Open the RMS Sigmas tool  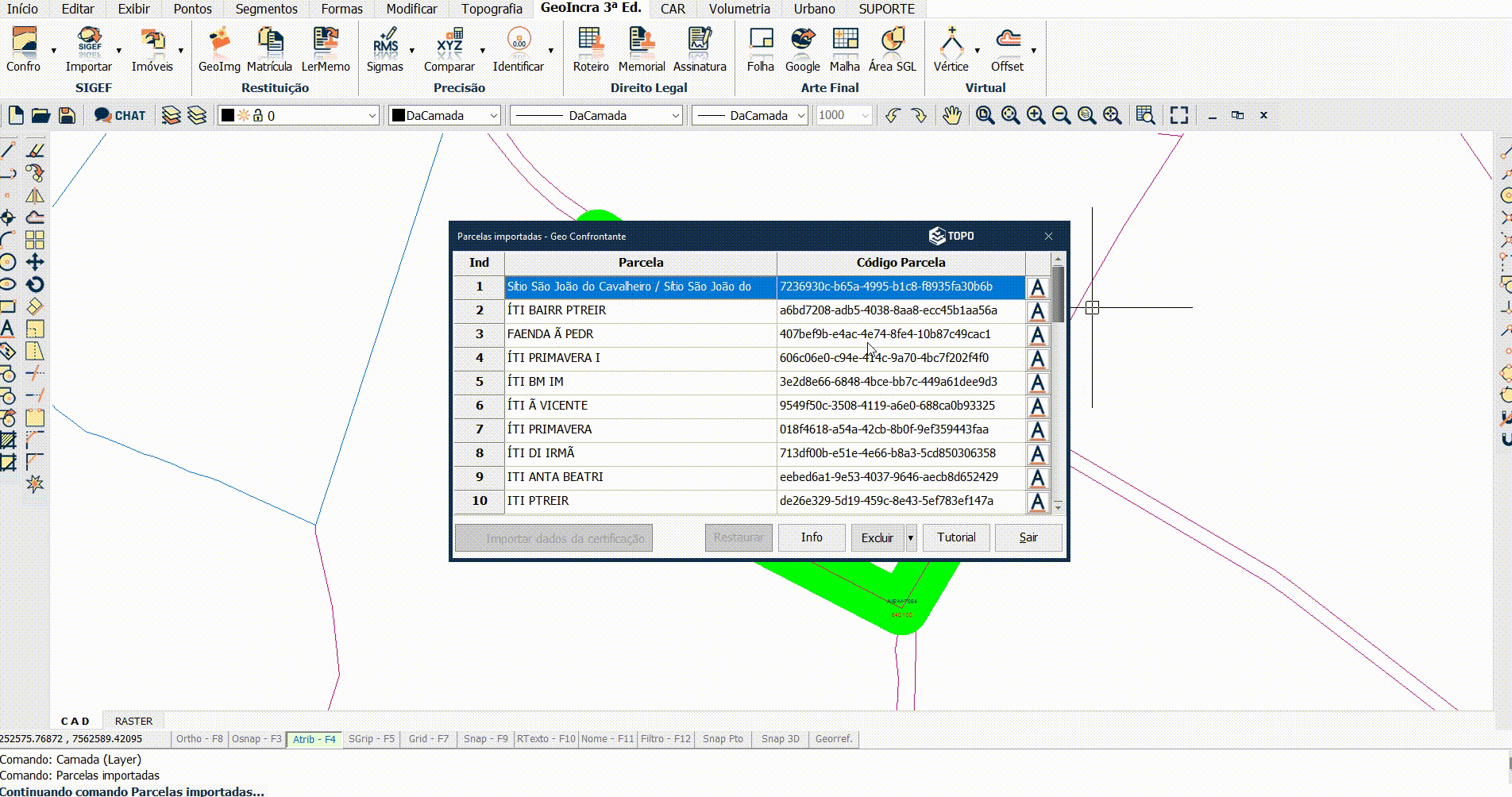click(x=385, y=48)
